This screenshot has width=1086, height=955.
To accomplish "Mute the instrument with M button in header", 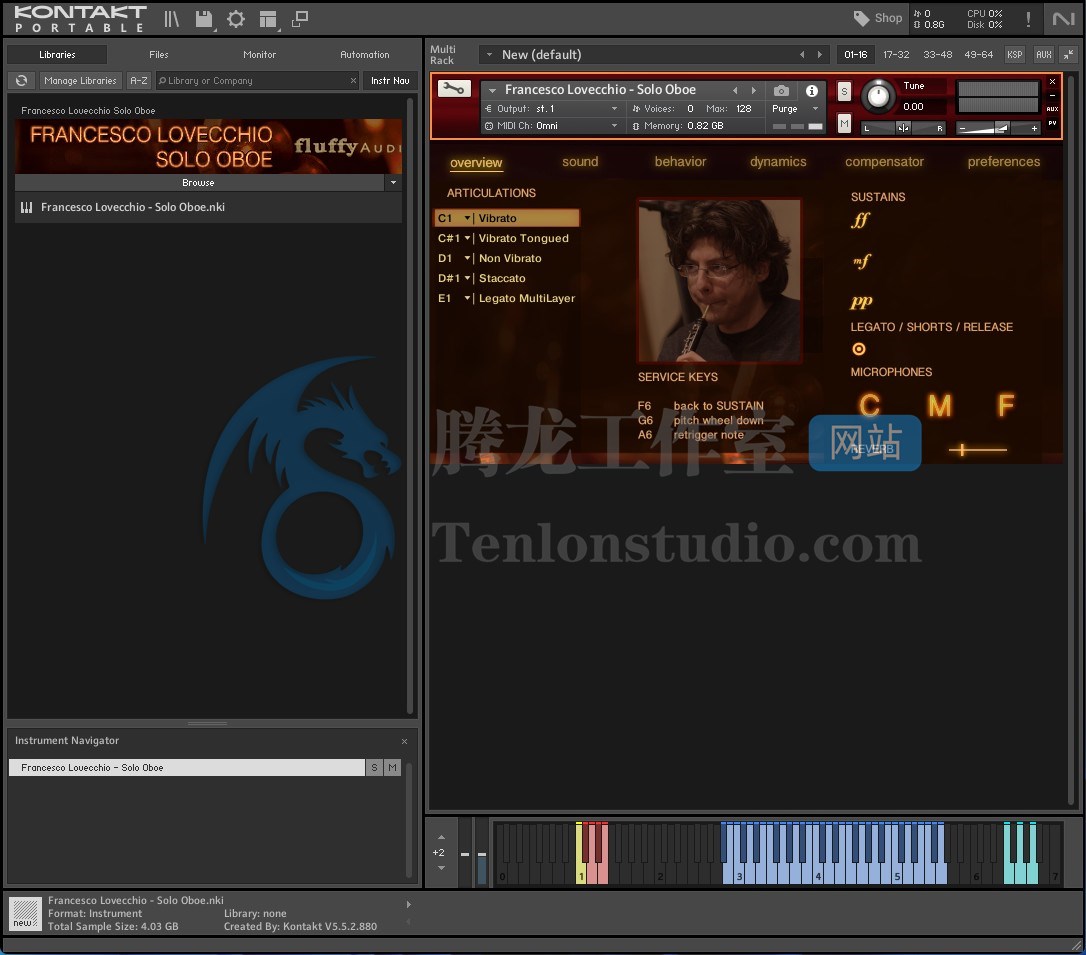I will [844, 123].
